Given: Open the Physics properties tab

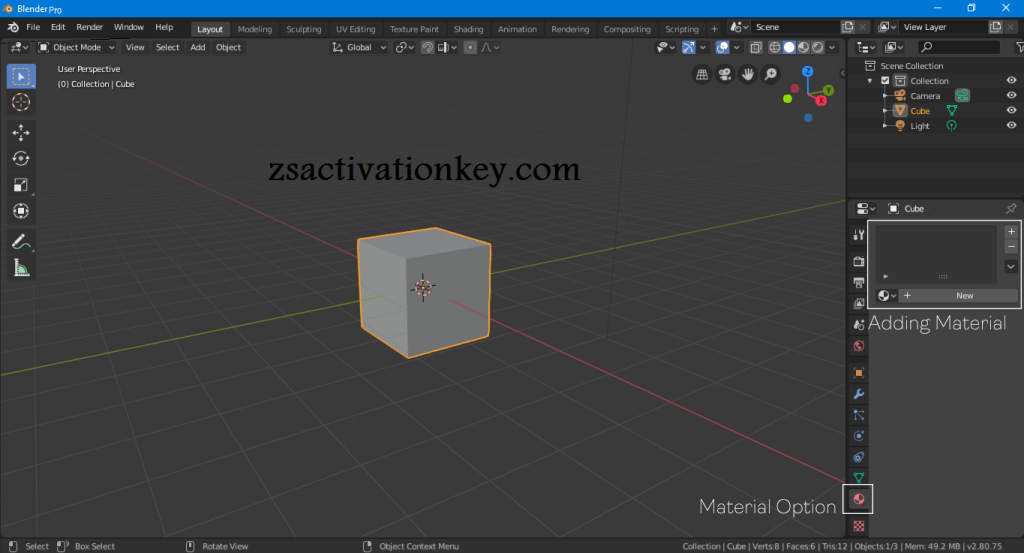Looking at the screenshot, I should pyautogui.click(x=859, y=436).
